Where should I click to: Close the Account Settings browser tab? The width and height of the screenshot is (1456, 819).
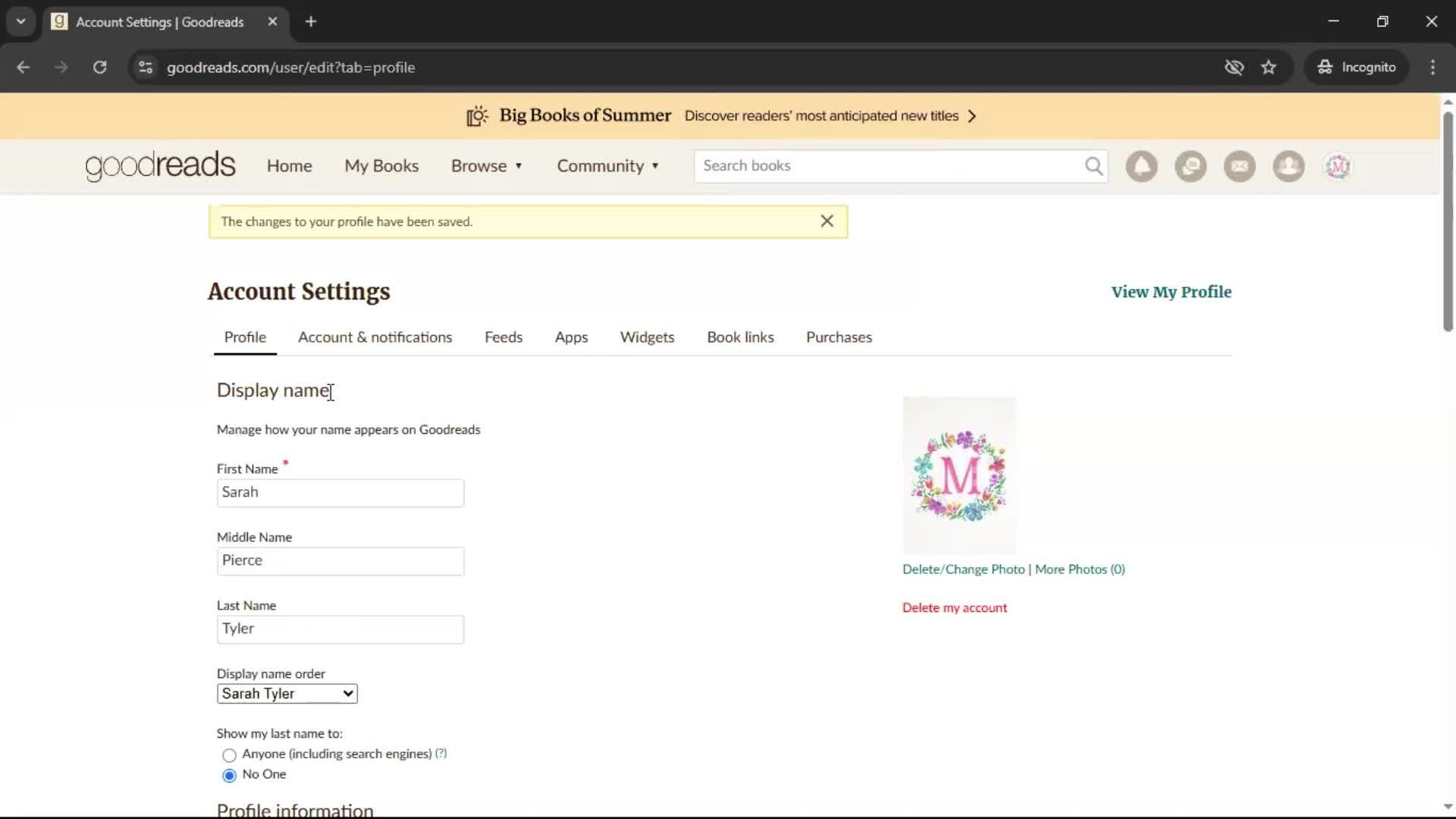point(272,22)
